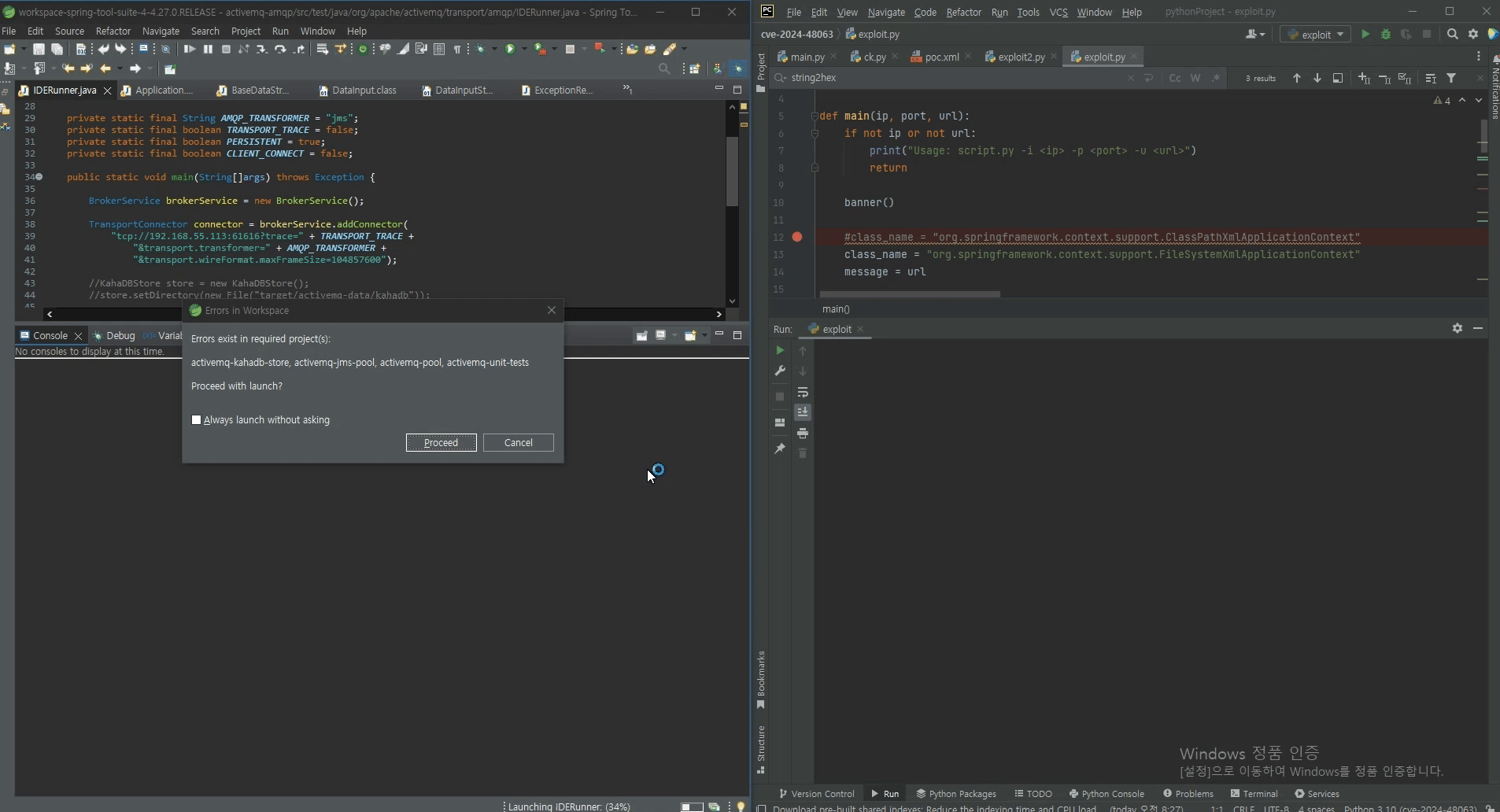Click the Eclipse Back navigation arrow

(105, 69)
